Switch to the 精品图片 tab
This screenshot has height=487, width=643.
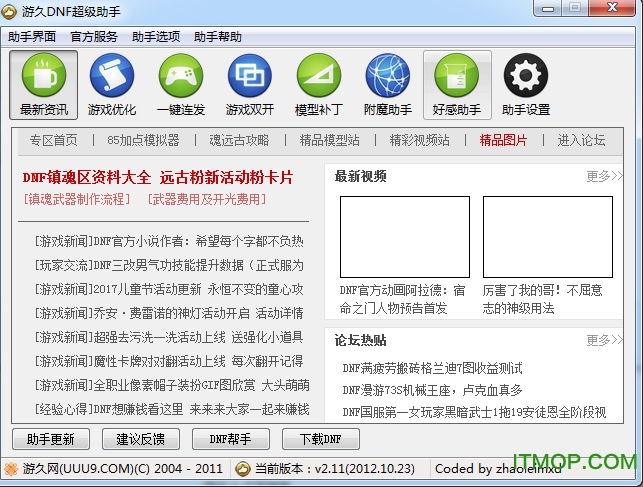pyautogui.click(x=503, y=141)
